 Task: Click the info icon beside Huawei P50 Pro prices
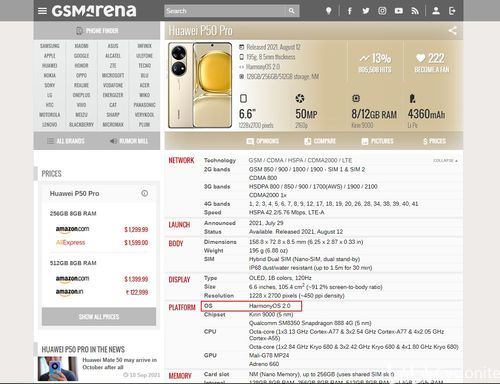pos(144,193)
